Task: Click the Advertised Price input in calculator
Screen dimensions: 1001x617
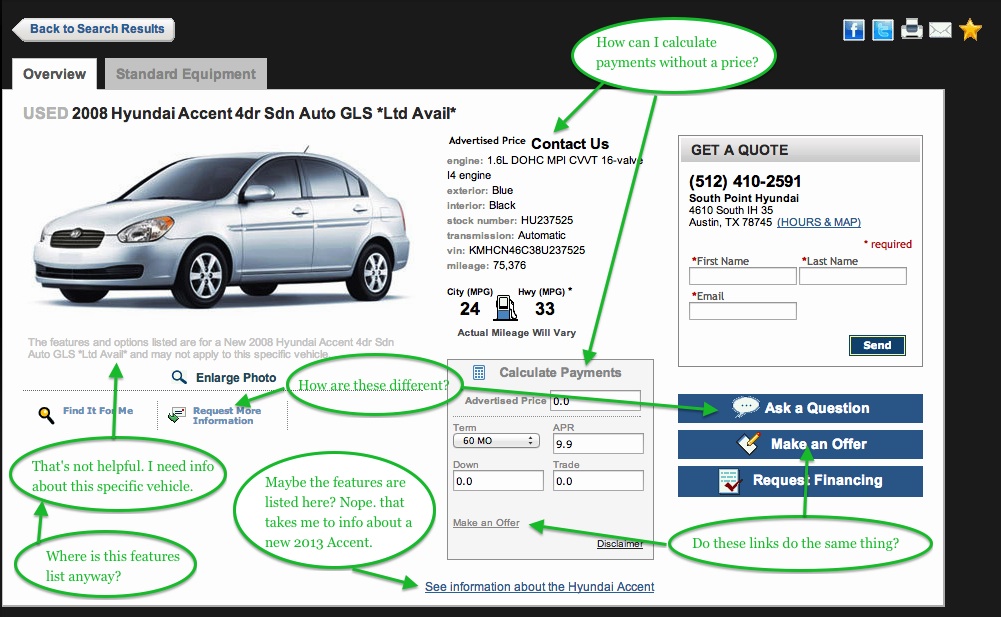Action: coord(595,401)
